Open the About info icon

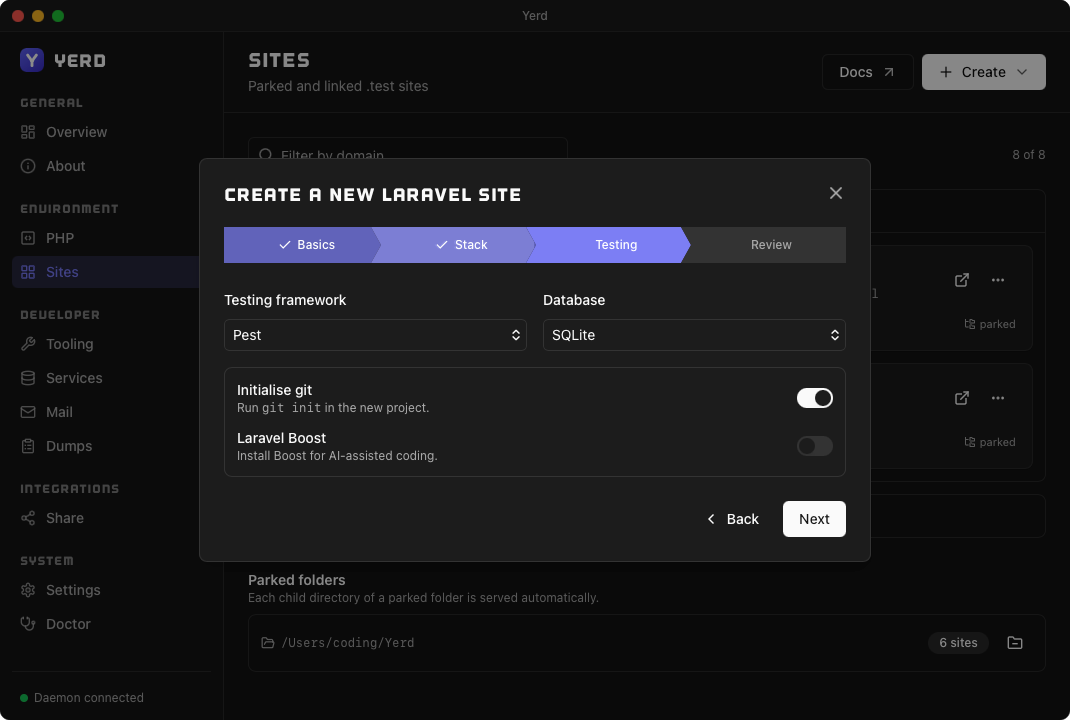pos(28,166)
